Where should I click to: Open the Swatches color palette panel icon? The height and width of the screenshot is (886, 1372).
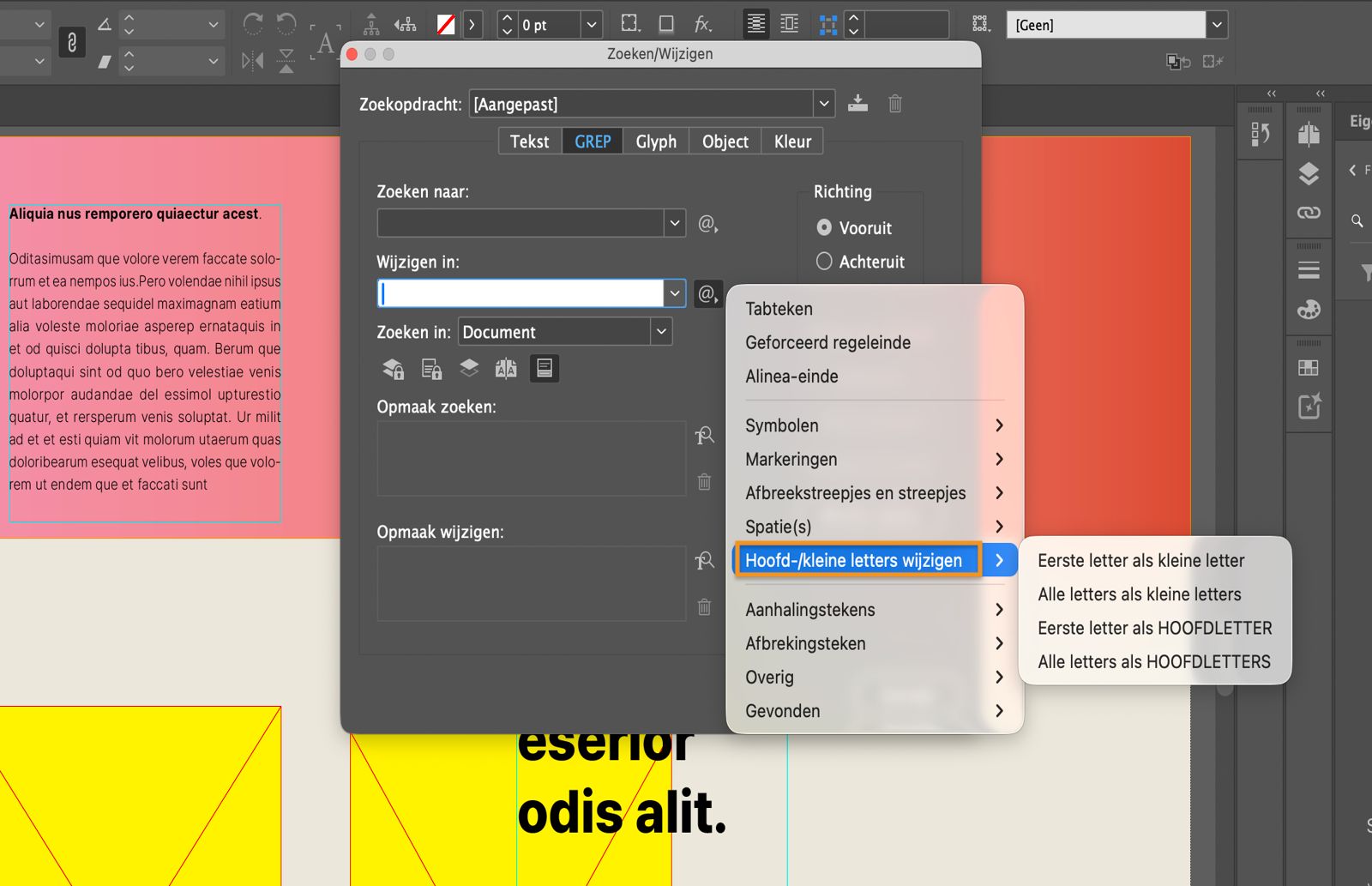coord(1309,310)
